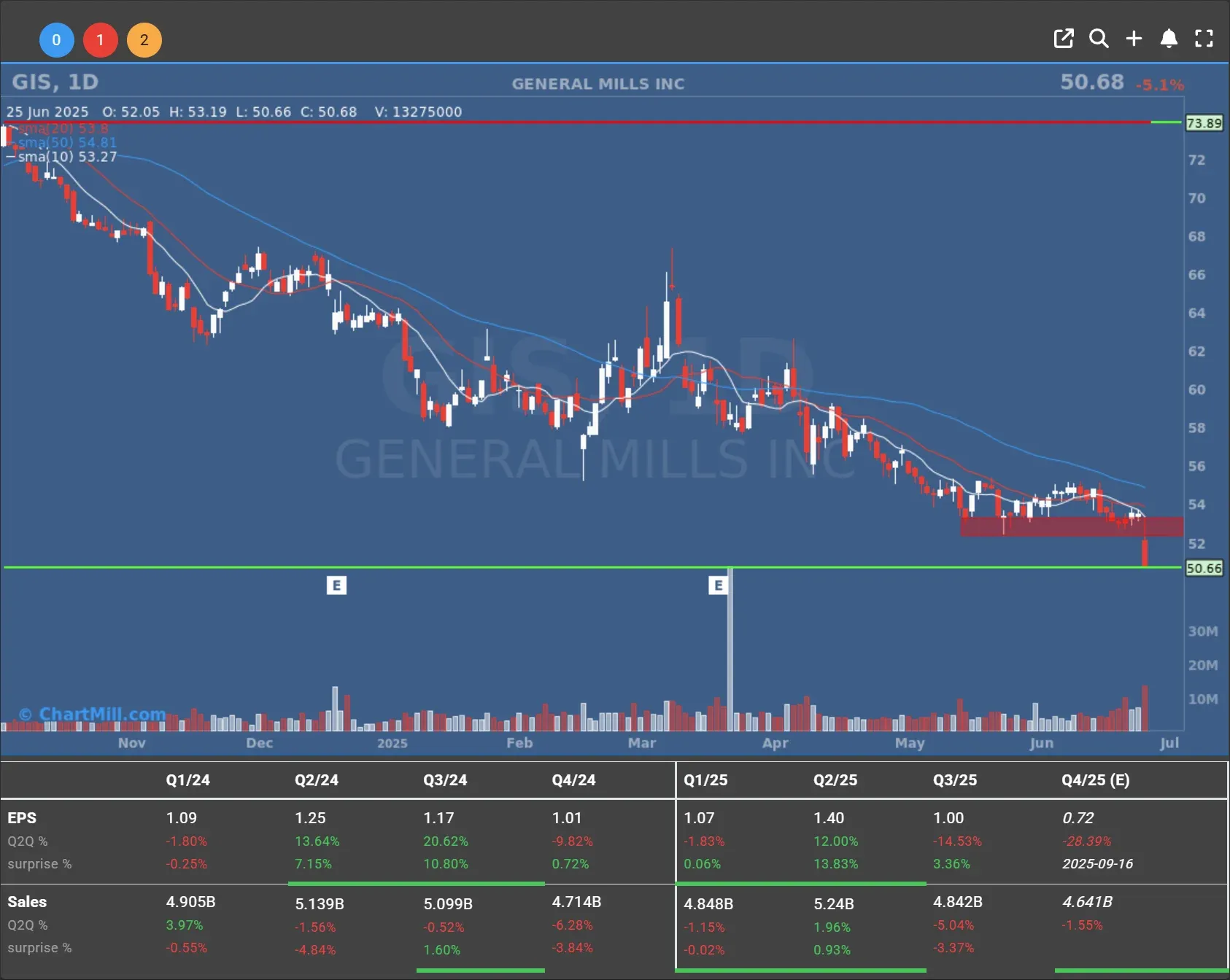The width and height of the screenshot is (1230, 980).
Task: Select the Q4/25 (E) column header
Action: coord(1096,780)
